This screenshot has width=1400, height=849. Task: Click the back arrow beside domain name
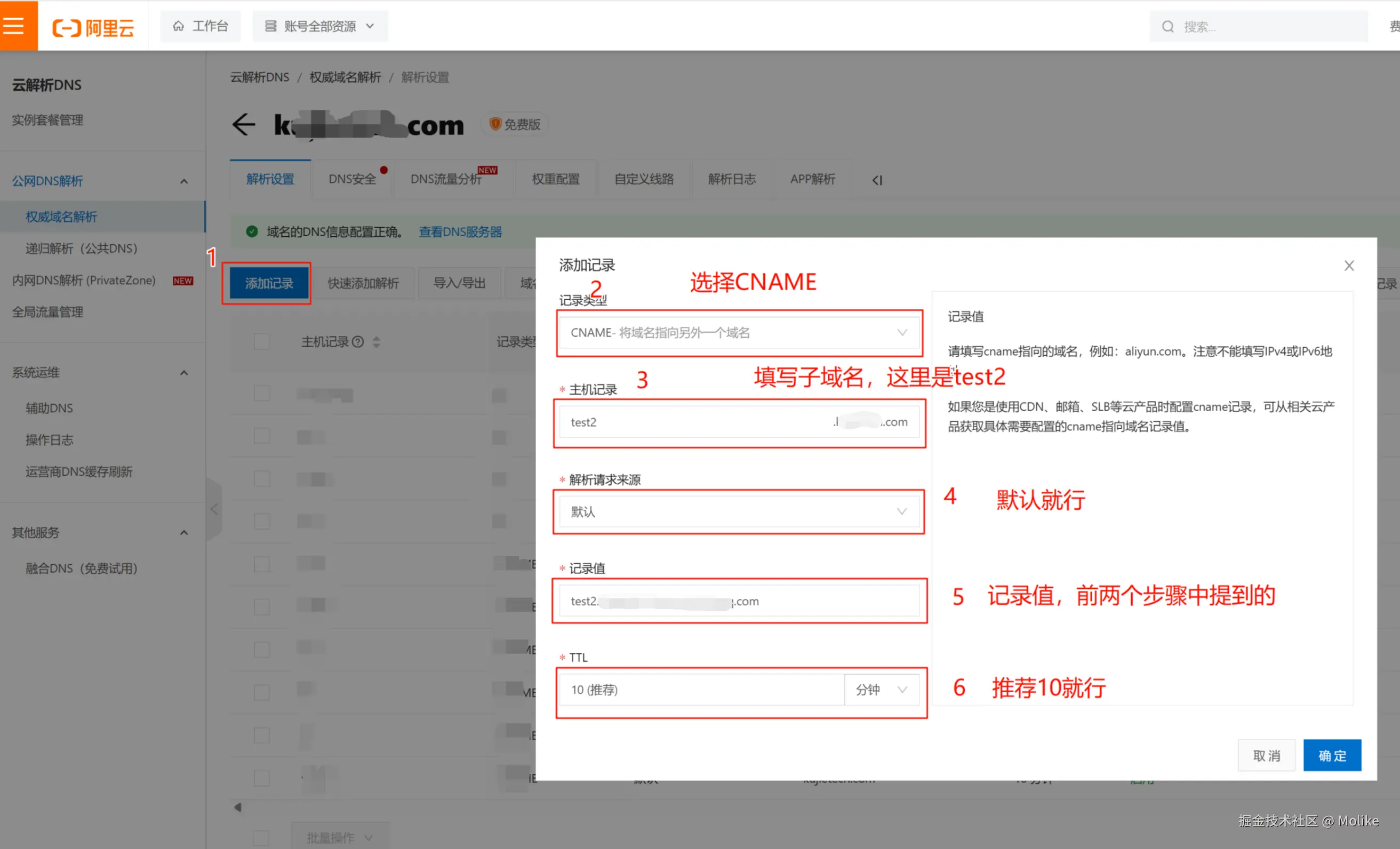243,124
